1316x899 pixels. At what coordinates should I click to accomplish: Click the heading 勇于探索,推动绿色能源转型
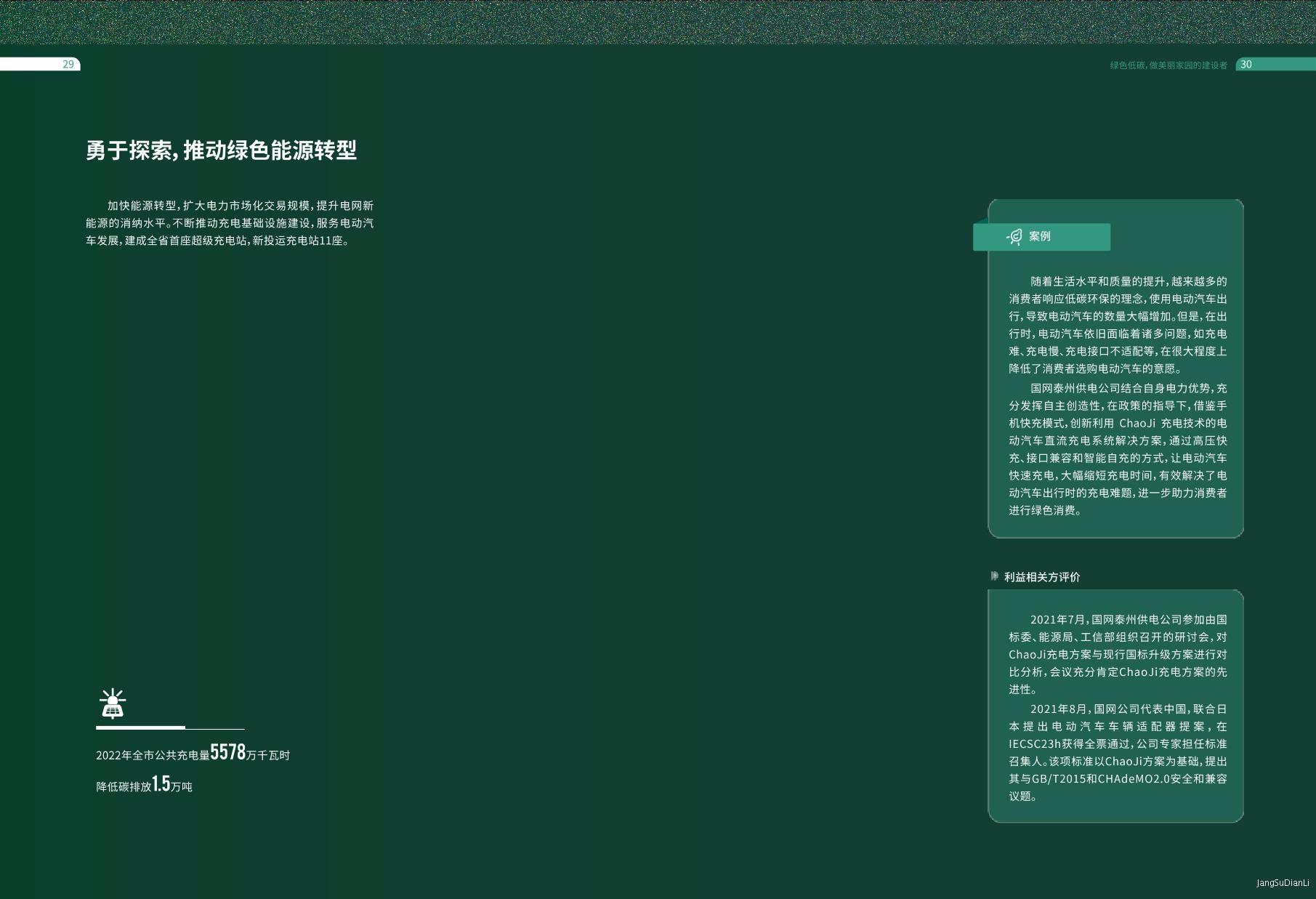[x=222, y=150]
